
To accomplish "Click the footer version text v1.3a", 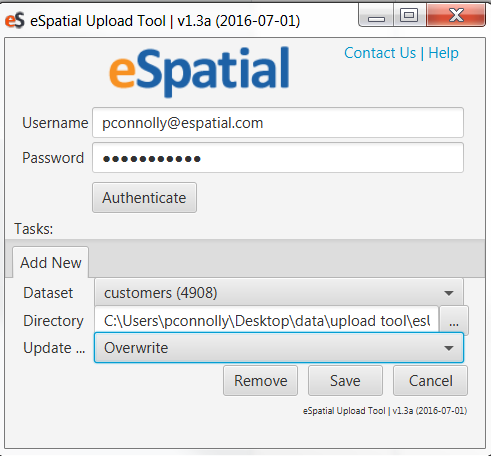I will (385, 411).
